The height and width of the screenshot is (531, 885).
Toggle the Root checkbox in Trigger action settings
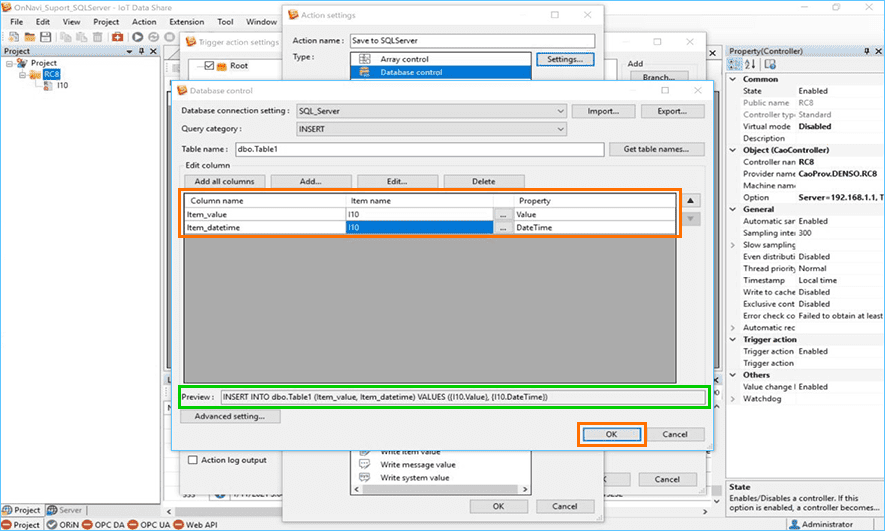pos(209,65)
